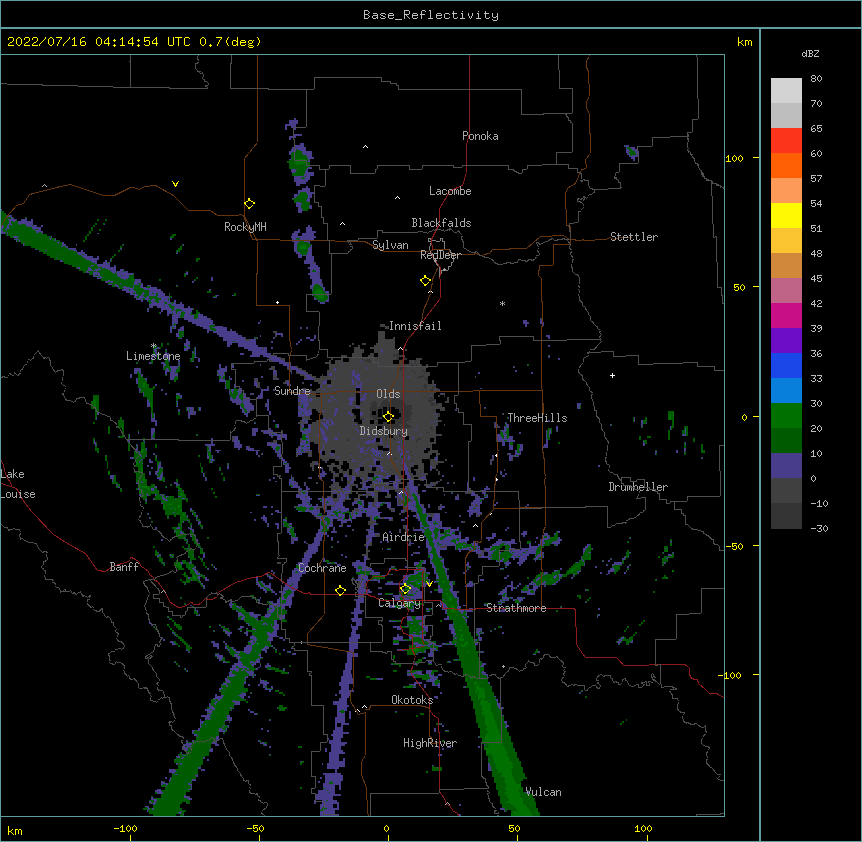Click the 80 value on the dBZ legend
Image resolution: width=862 pixels, height=842 pixels.
pyautogui.click(x=816, y=79)
